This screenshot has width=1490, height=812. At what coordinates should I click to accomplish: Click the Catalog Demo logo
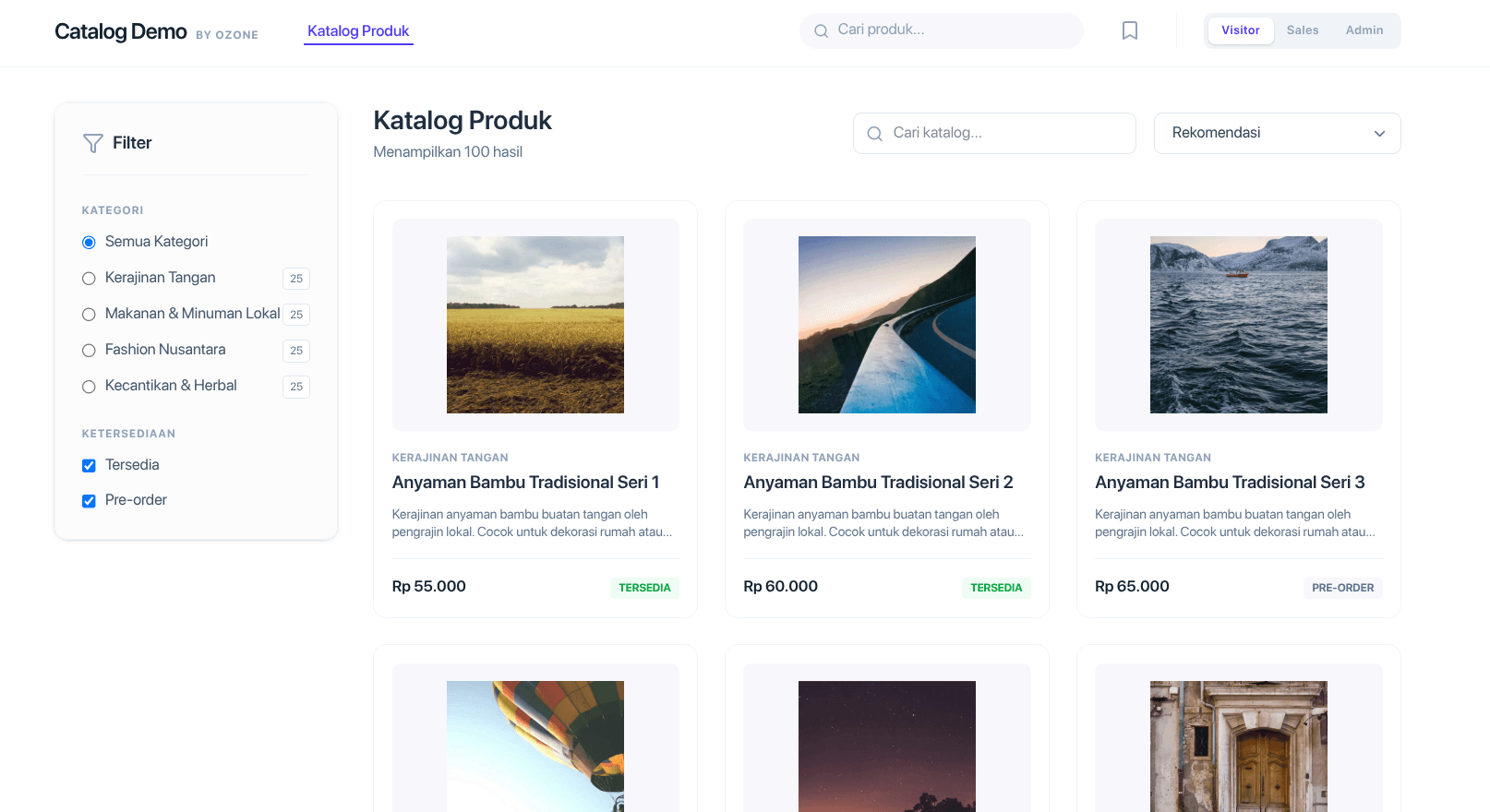pos(121,31)
